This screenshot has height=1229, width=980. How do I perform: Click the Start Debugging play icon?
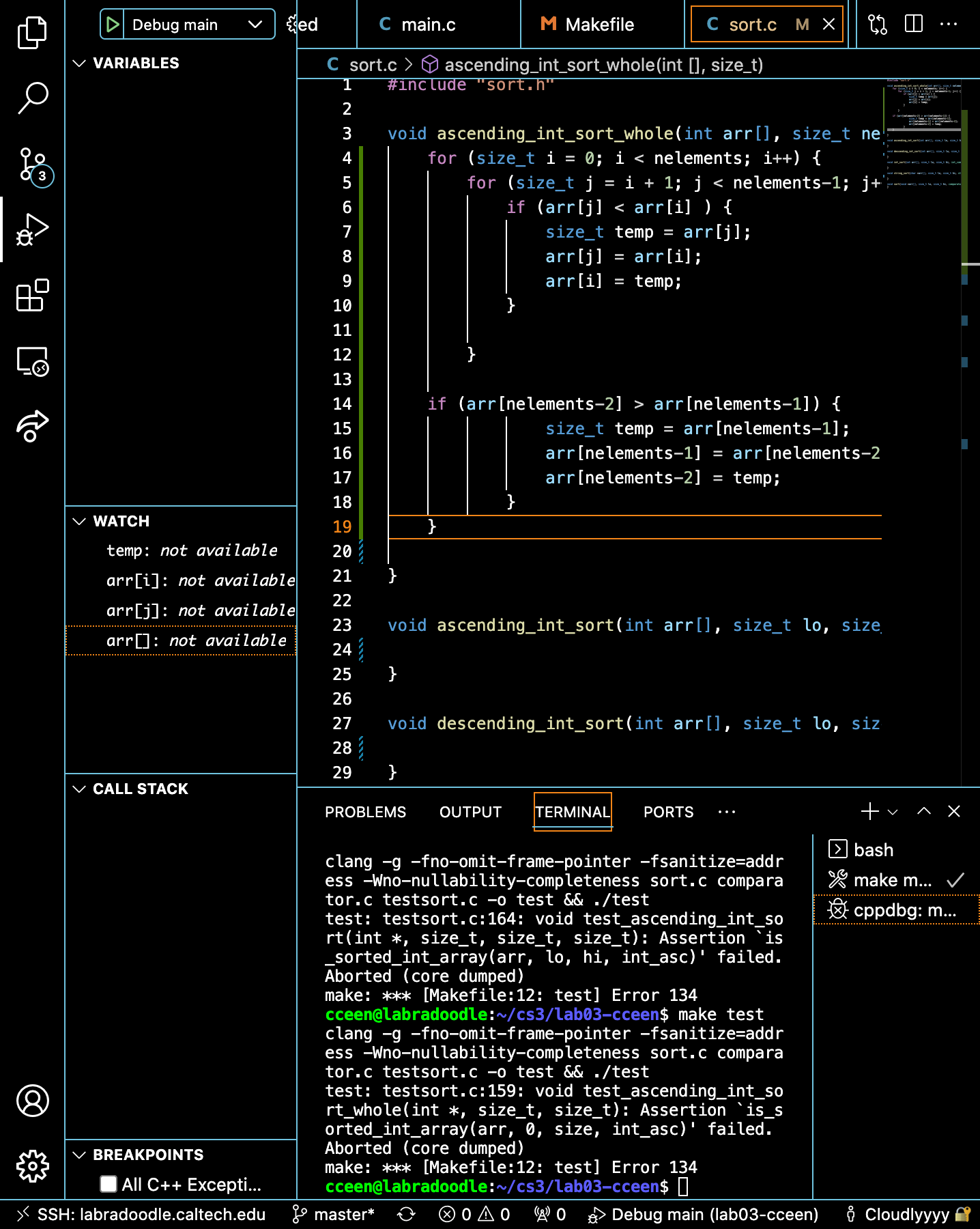(x=113, y=25)
